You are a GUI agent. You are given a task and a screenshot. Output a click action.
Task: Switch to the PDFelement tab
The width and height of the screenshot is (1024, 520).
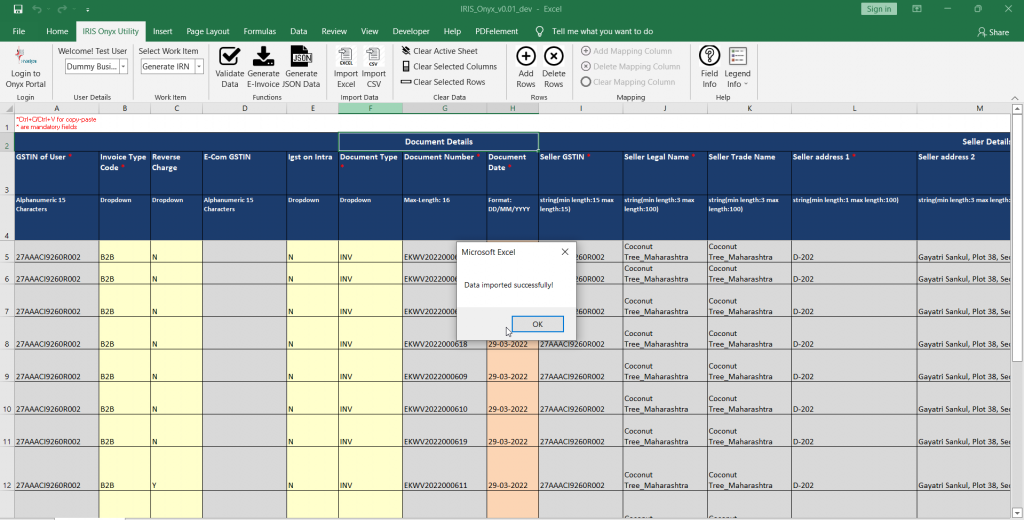496,31
